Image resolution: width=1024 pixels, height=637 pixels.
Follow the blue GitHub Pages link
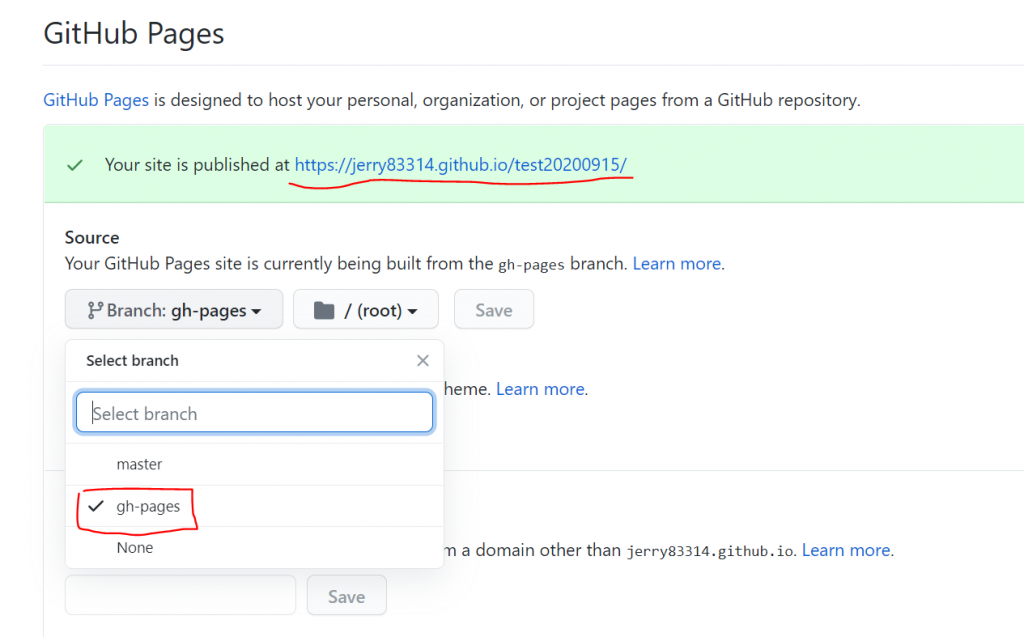pyautogui.click(x=96, y=100)
